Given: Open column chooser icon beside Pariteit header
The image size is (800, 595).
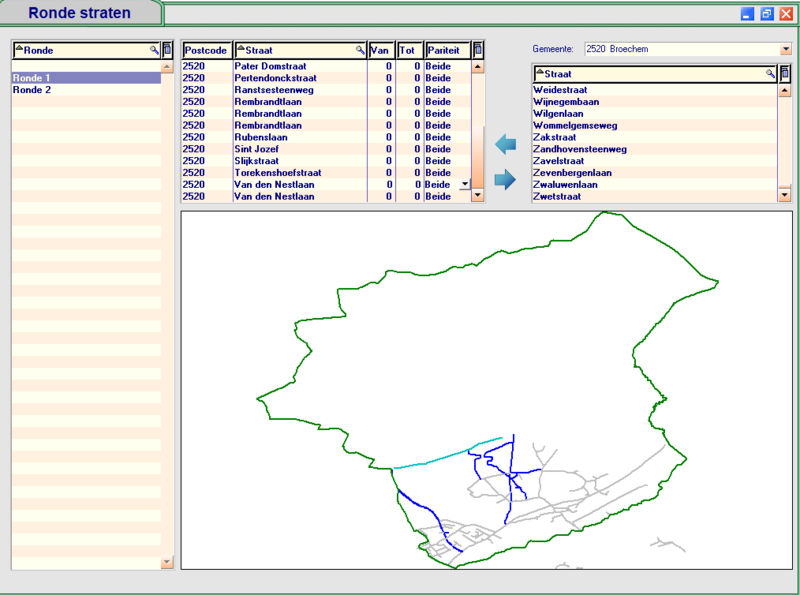Looking at the screenshot, I should [478, 49].
